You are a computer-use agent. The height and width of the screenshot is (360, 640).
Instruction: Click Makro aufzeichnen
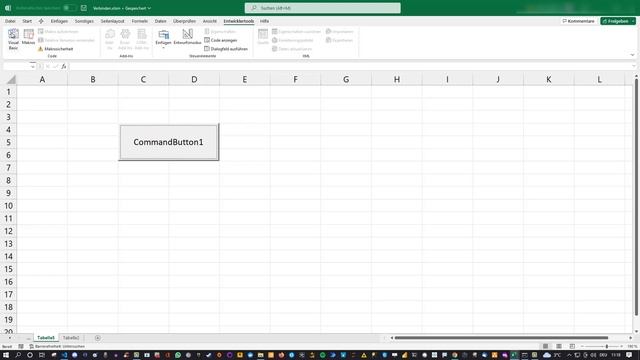click(58, 31)
